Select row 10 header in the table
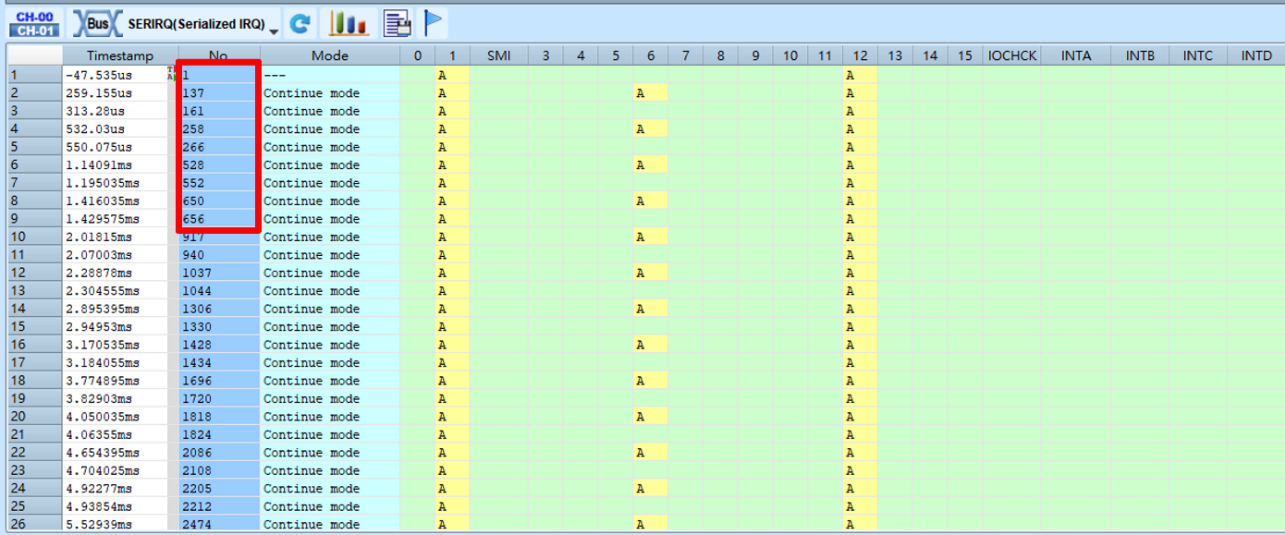 coord(31,237)
